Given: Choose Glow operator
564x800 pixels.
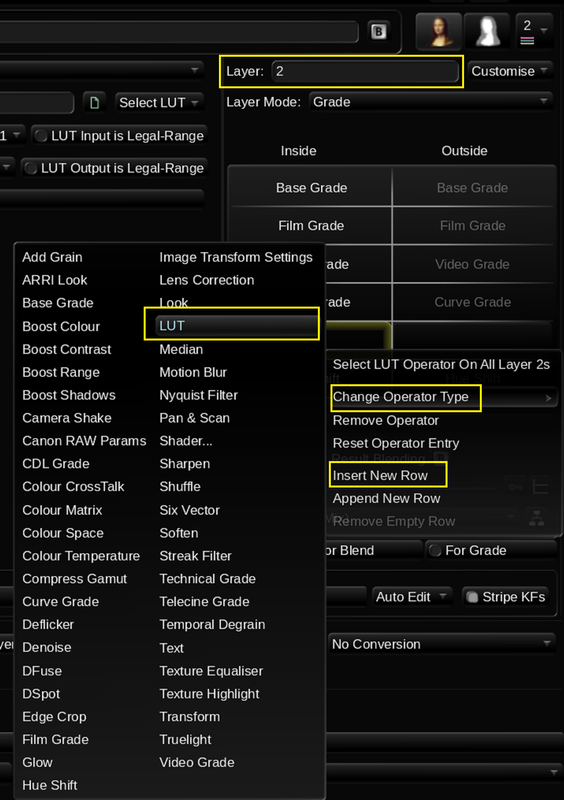Looking at the screenshot, I should tap(37, 762).
